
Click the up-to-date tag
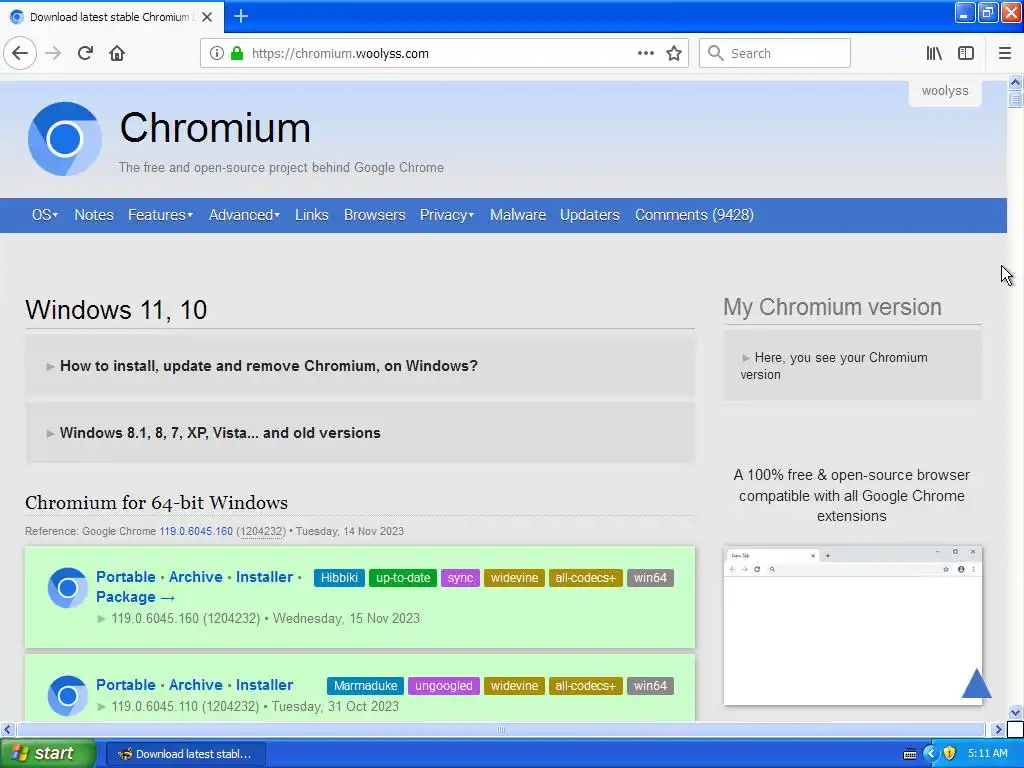pos(403,578)
